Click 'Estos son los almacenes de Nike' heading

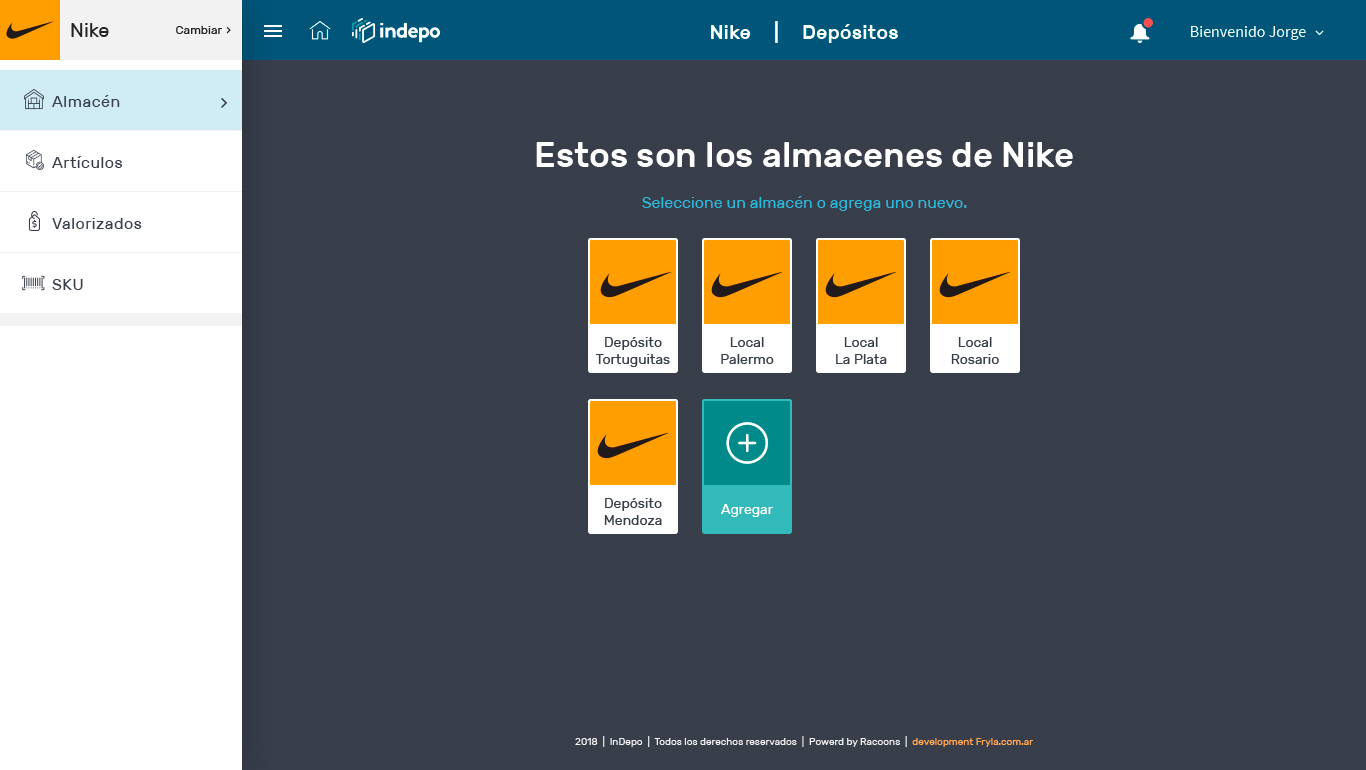(804, 156)
